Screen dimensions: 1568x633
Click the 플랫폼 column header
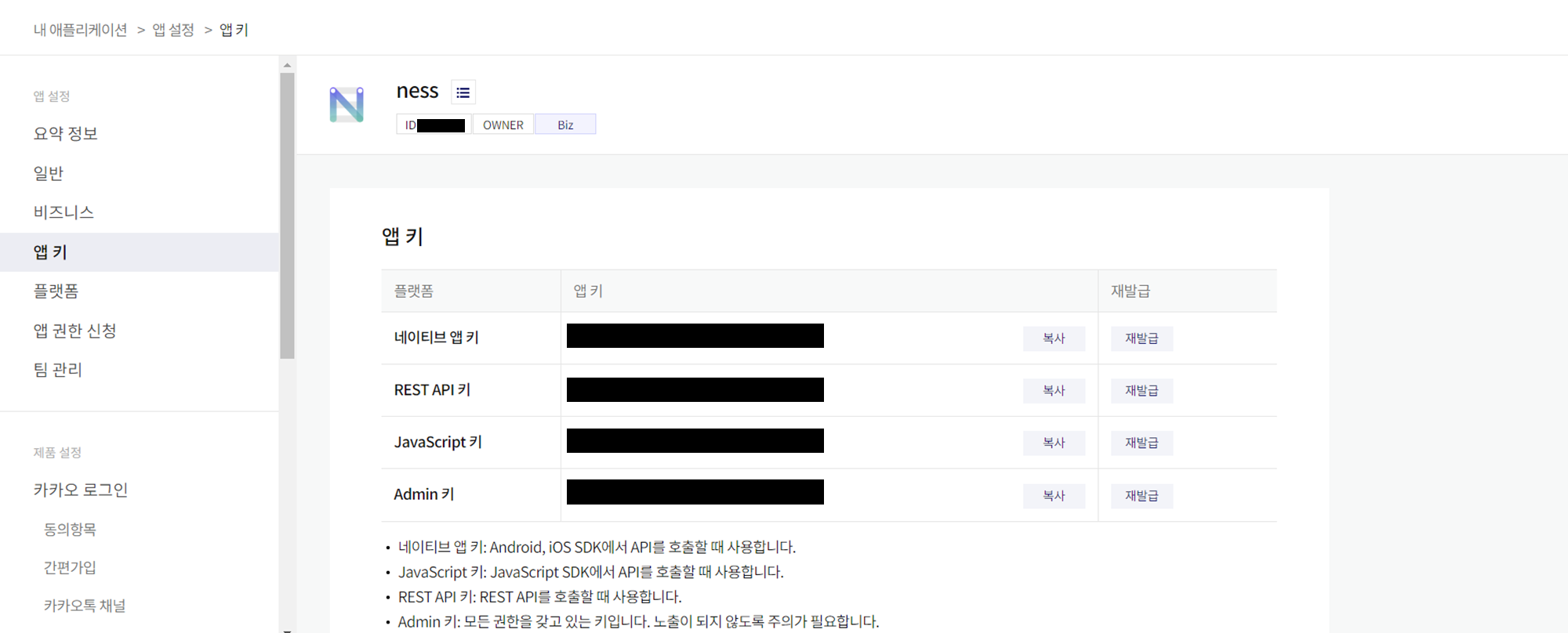point(413,291)
